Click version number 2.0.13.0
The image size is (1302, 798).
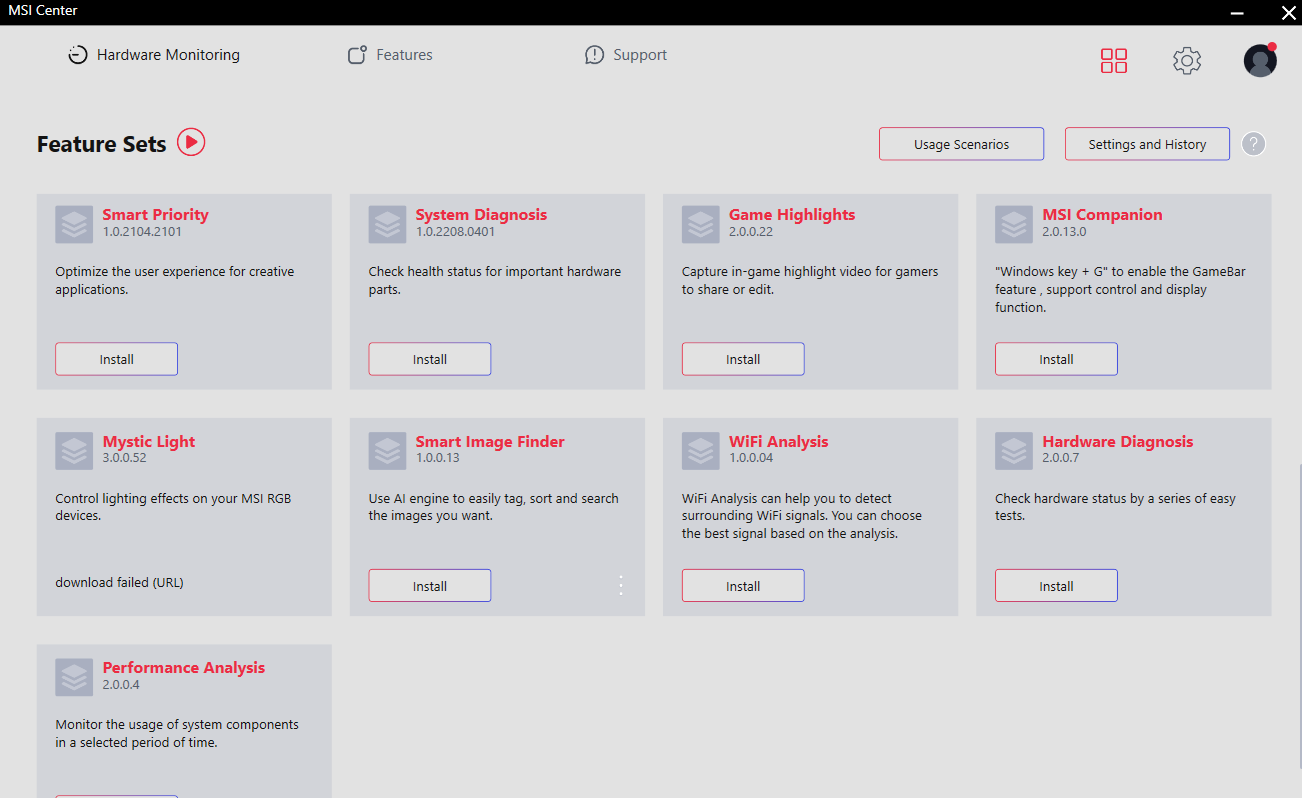click(x=1064, y=232)
